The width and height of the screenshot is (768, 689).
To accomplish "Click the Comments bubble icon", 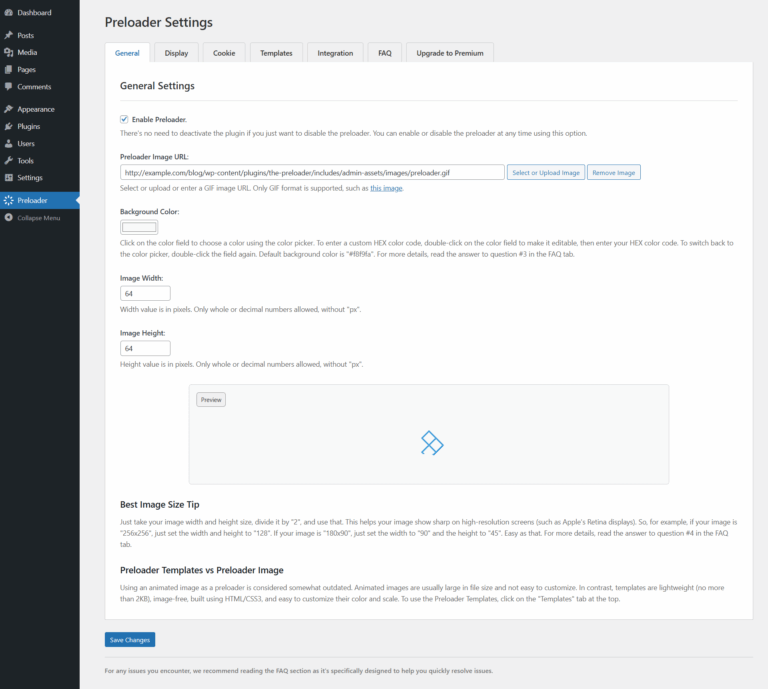I will (8, 87).
